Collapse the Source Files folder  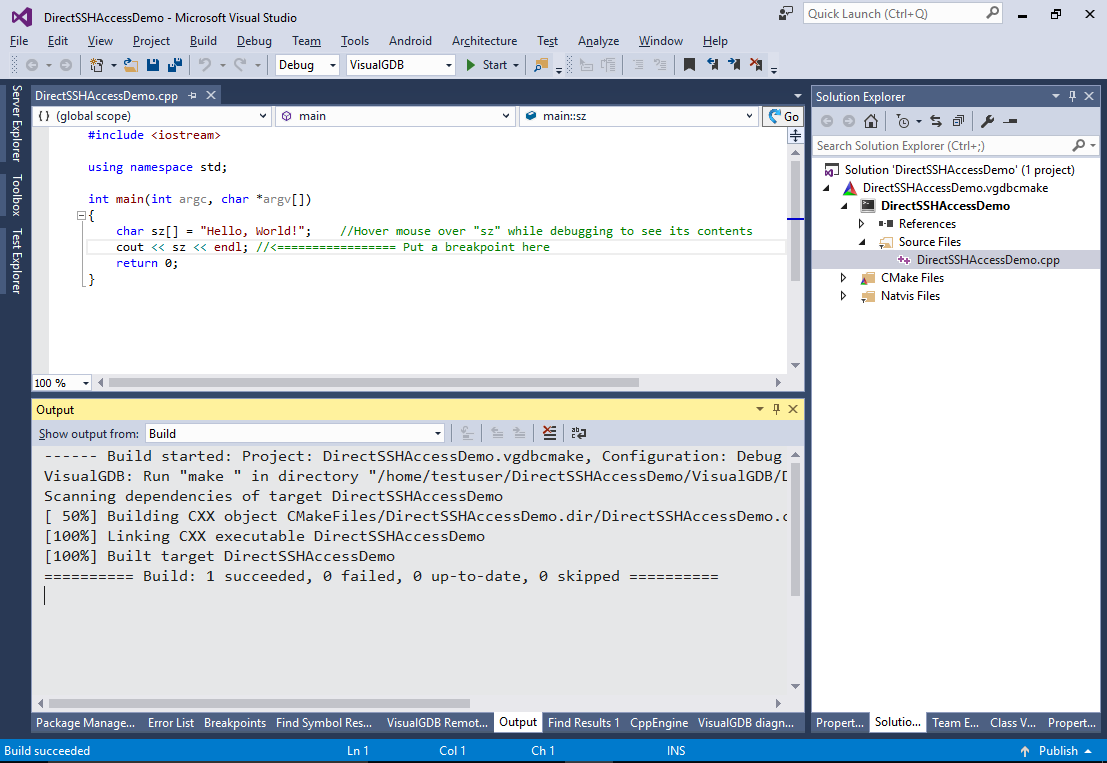[861, 242]
